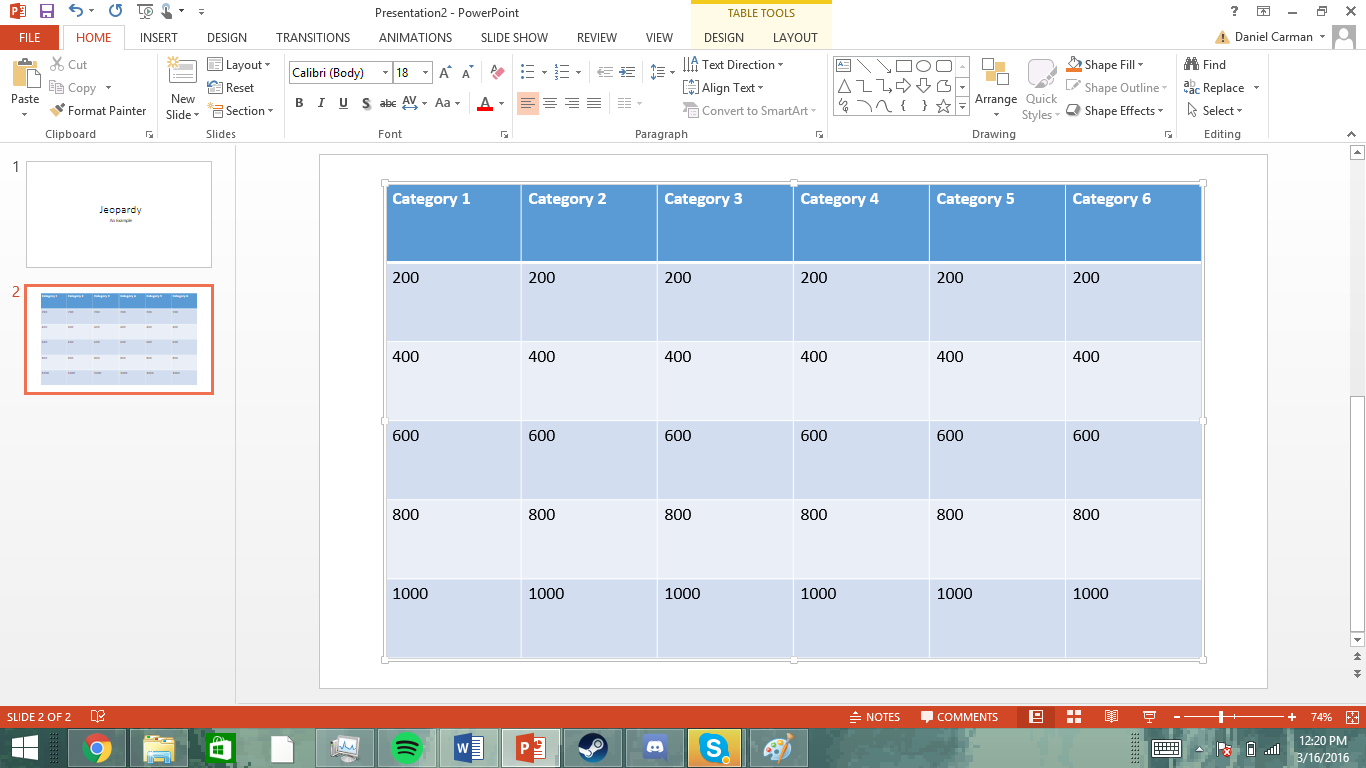Switch to Slide Sorter view icon
1366x768 pixels.
(x=1074, y=717)
